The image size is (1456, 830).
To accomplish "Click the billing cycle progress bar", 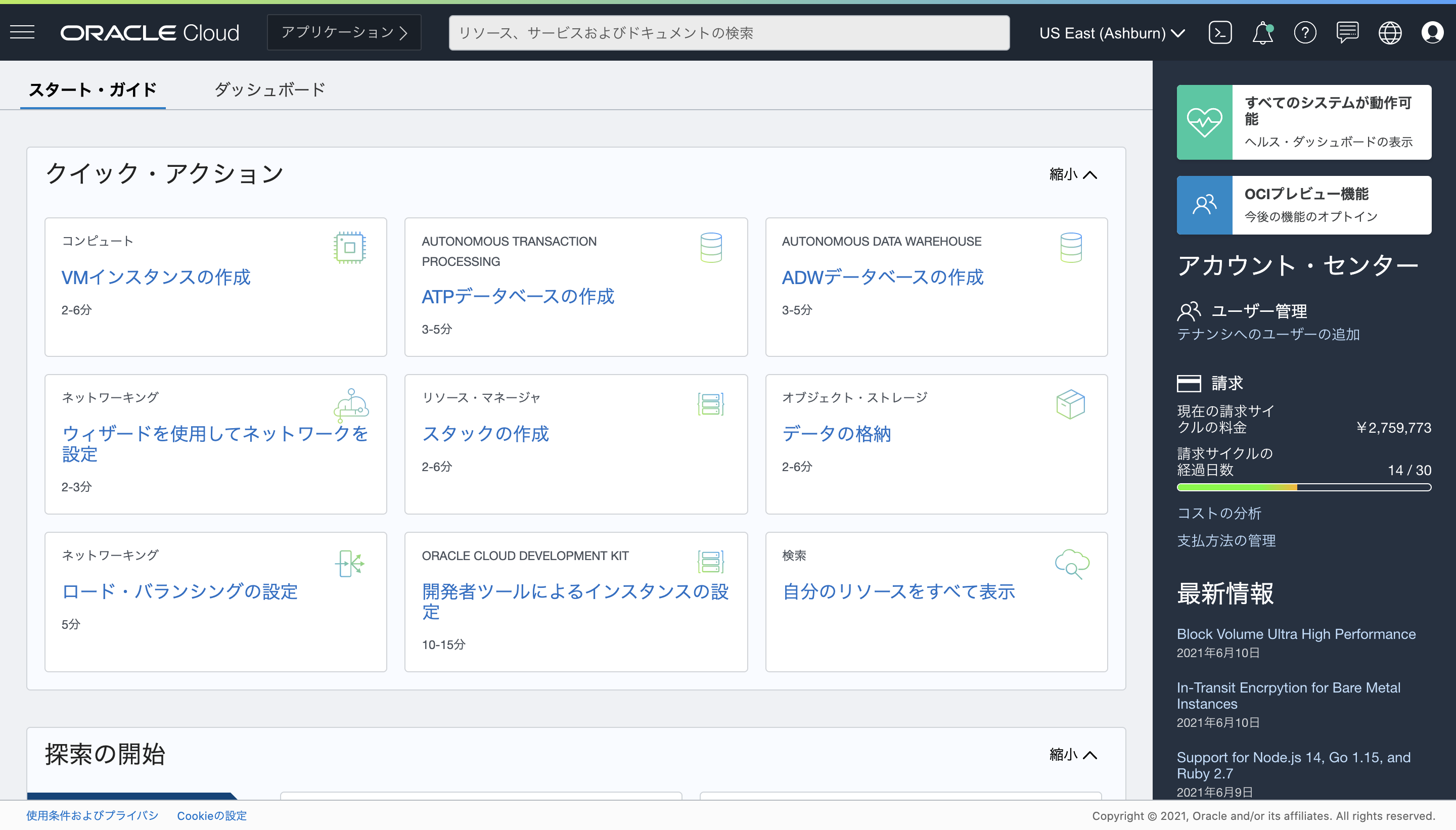I will [1303, 487].
